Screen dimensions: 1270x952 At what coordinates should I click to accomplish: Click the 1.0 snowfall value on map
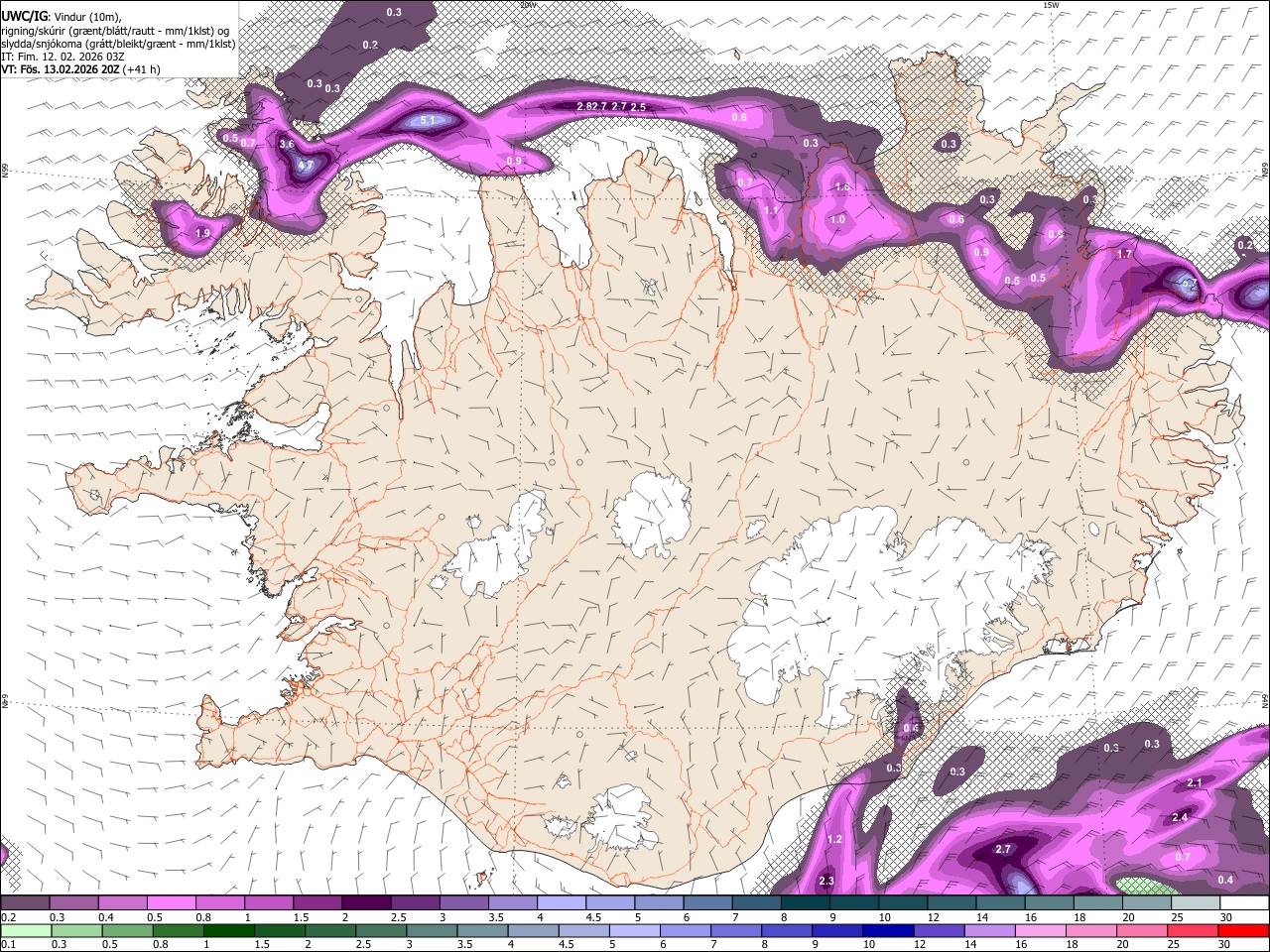tap(837, 220)
